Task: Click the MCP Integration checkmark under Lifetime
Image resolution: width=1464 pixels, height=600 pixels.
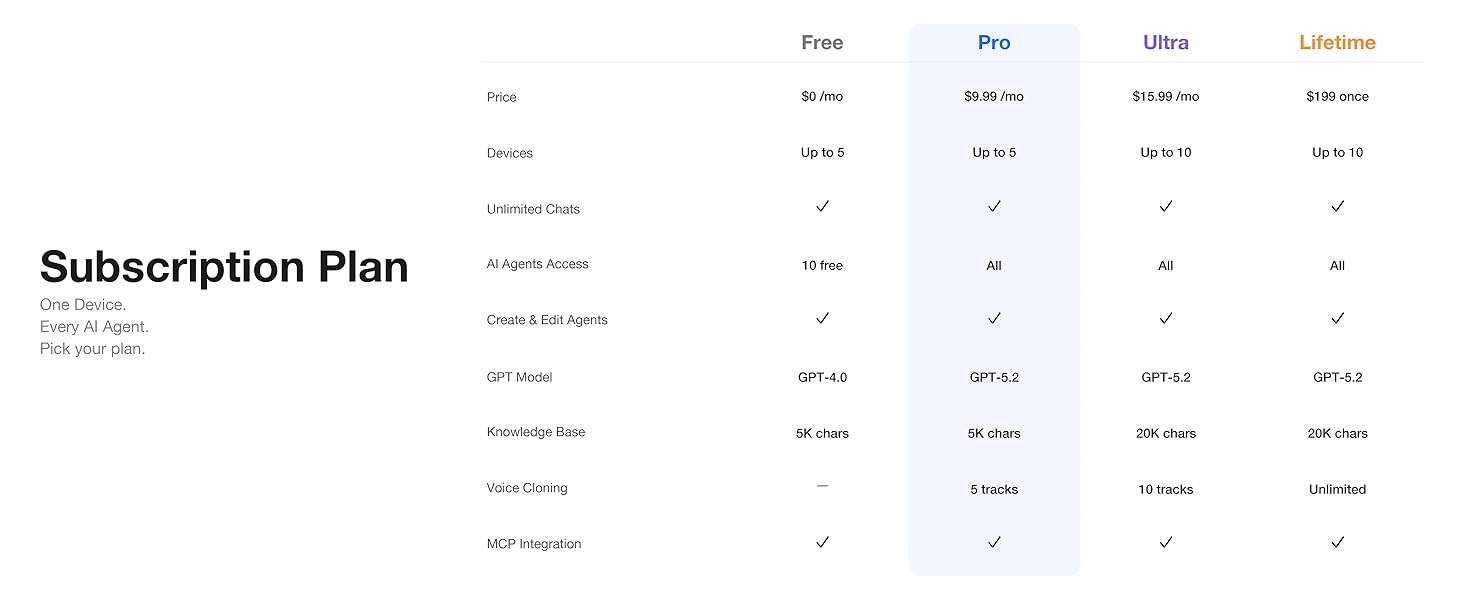Action: click(x=1337, y=543)
